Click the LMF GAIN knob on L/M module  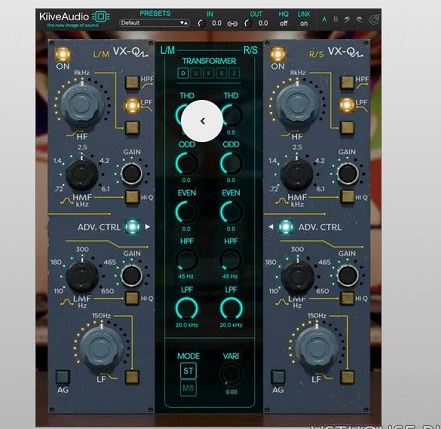pyautogui.click(x=132, y=275)
